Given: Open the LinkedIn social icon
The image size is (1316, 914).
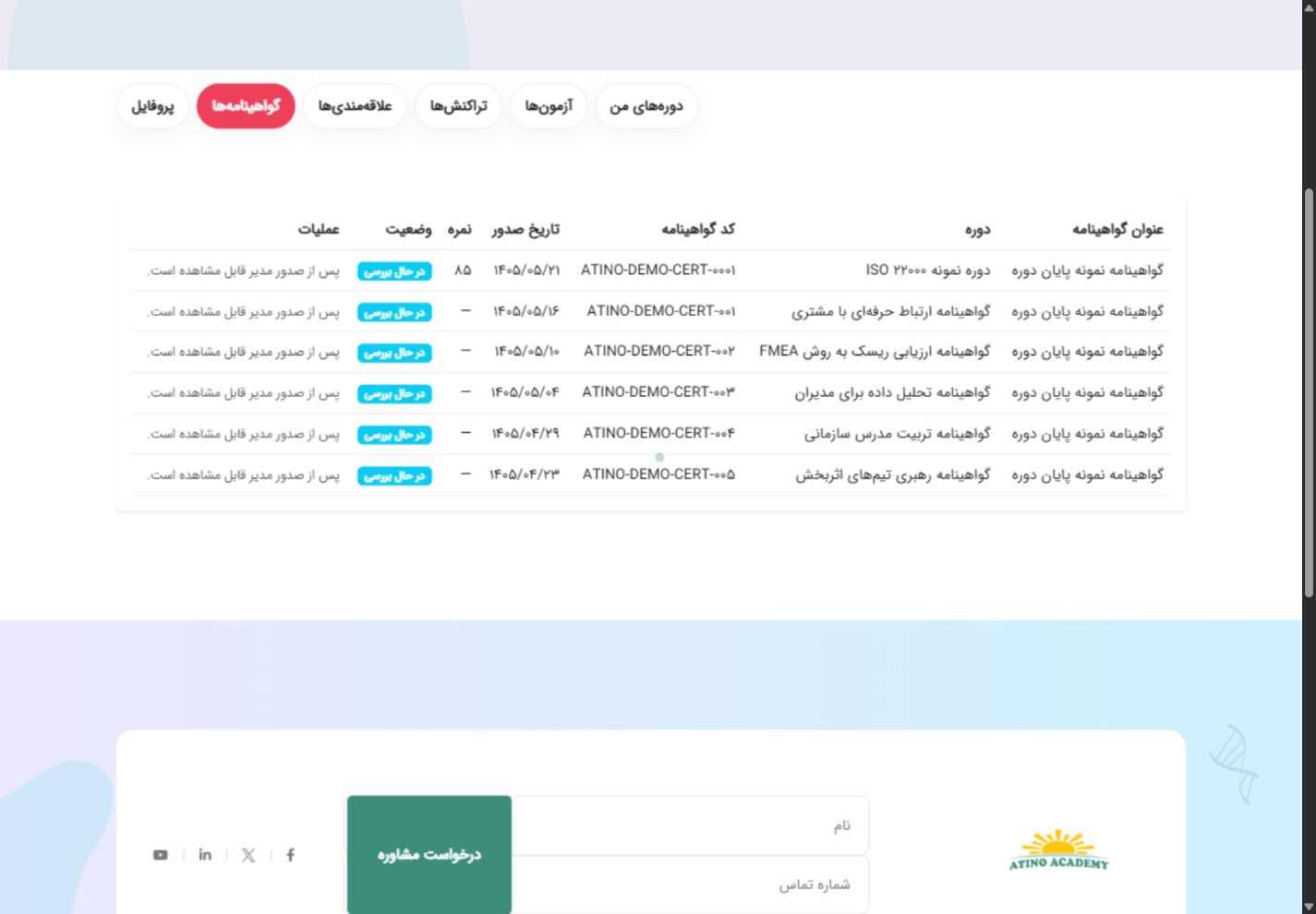Looking at the screenshot, I should coord(205,855).
